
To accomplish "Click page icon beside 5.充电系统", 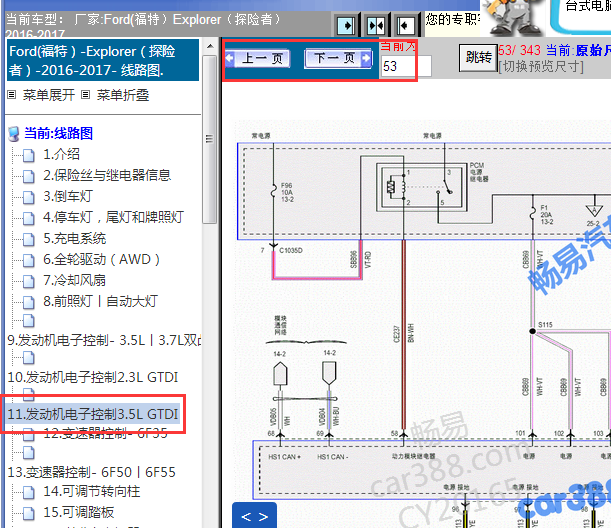I will pyautogui.click(x=28, y=239).
